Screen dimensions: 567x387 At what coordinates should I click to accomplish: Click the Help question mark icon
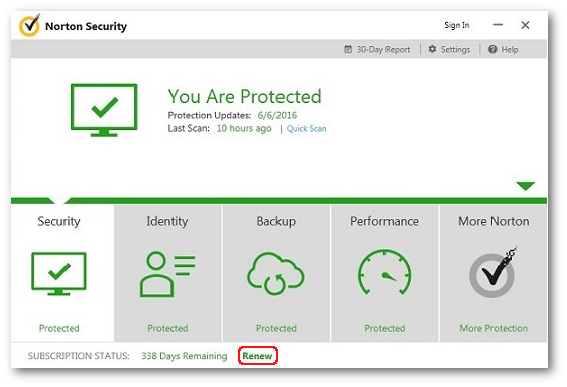pyautogui.click(x=493, y=49)
